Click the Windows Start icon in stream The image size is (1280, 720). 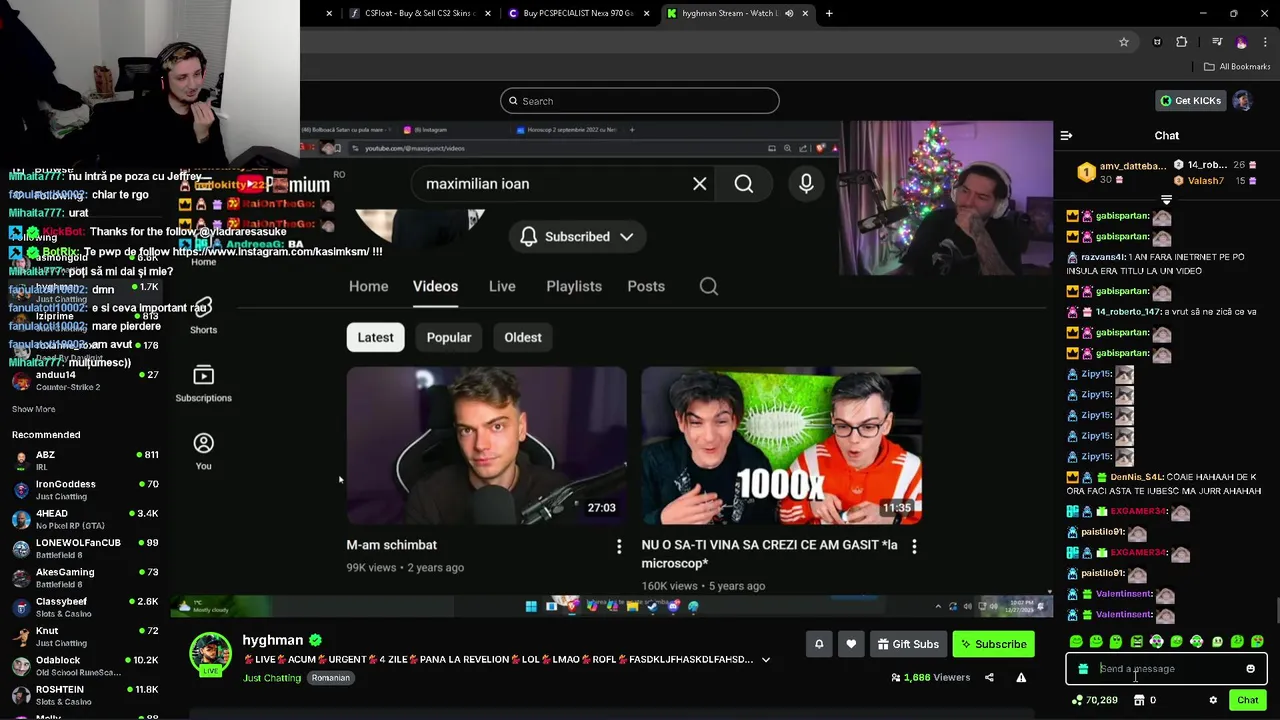[x=531, y=606]
